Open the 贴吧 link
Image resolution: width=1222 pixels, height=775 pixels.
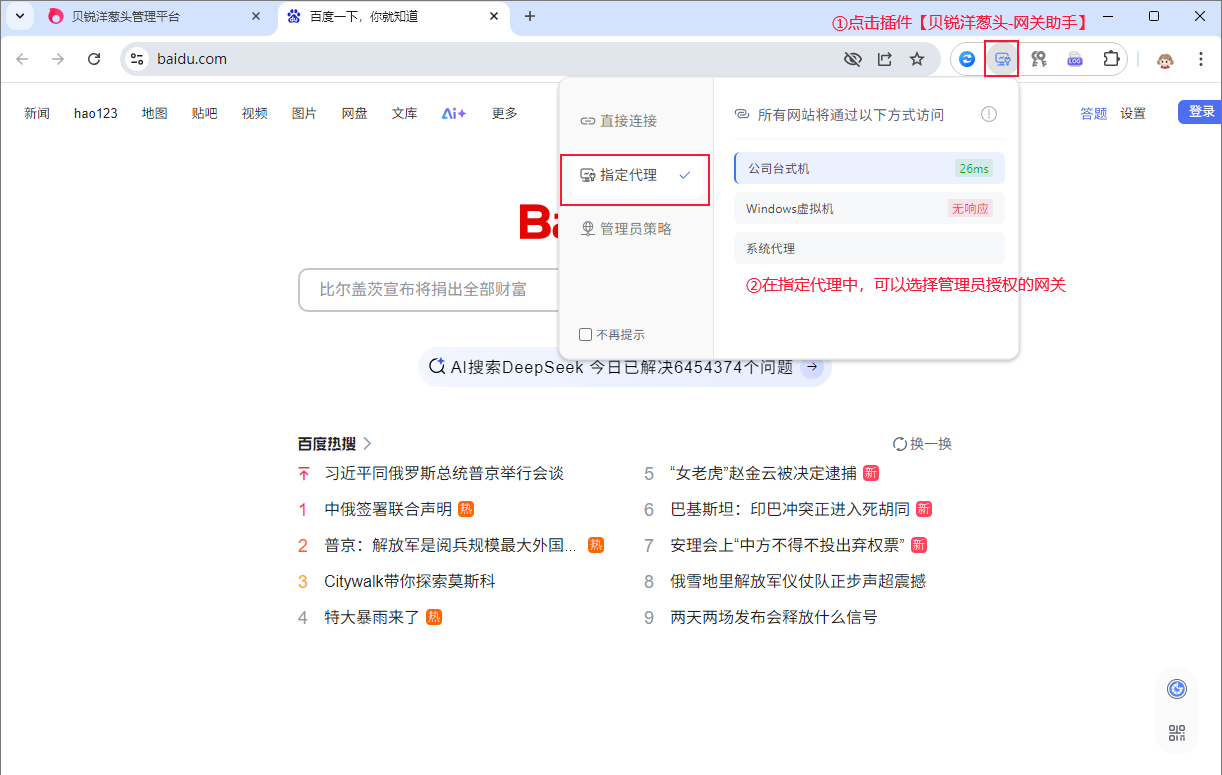click(x=204, y=114)
